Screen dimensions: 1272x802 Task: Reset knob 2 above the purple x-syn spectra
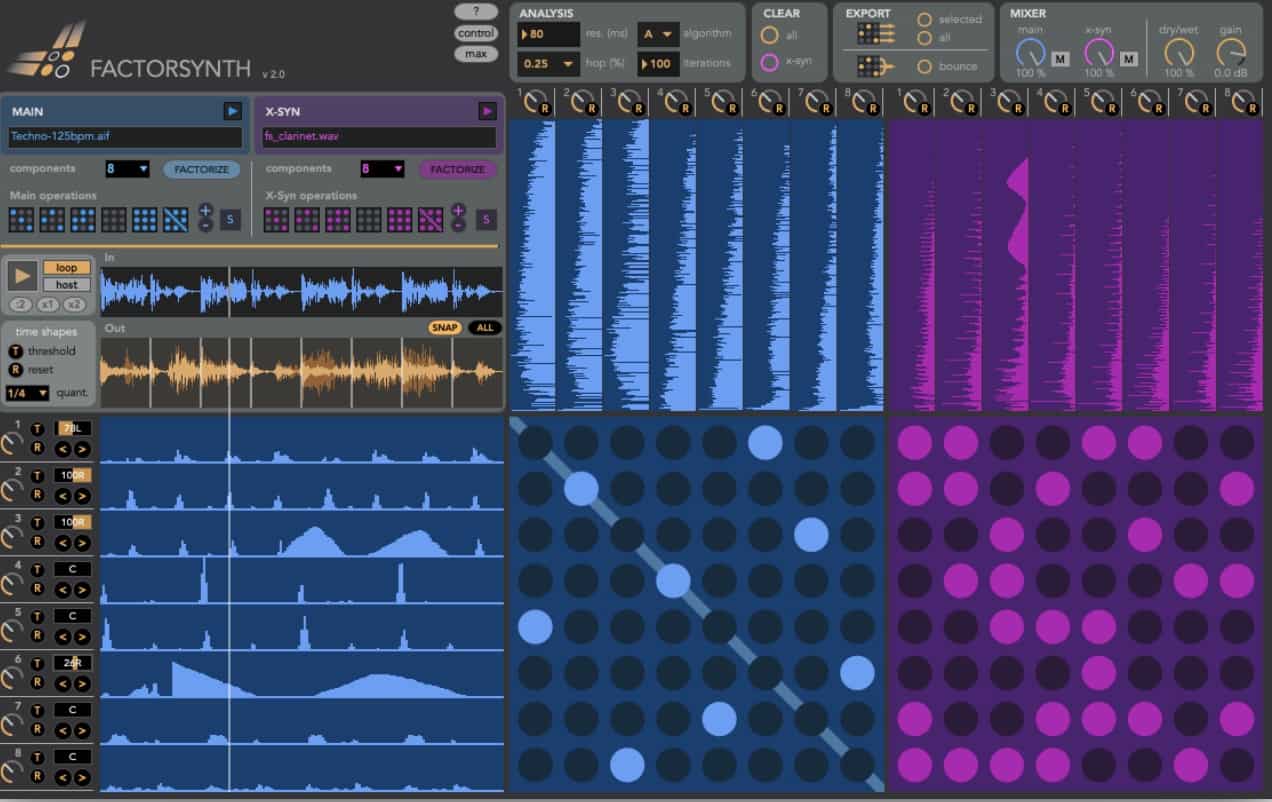point(970,107)
